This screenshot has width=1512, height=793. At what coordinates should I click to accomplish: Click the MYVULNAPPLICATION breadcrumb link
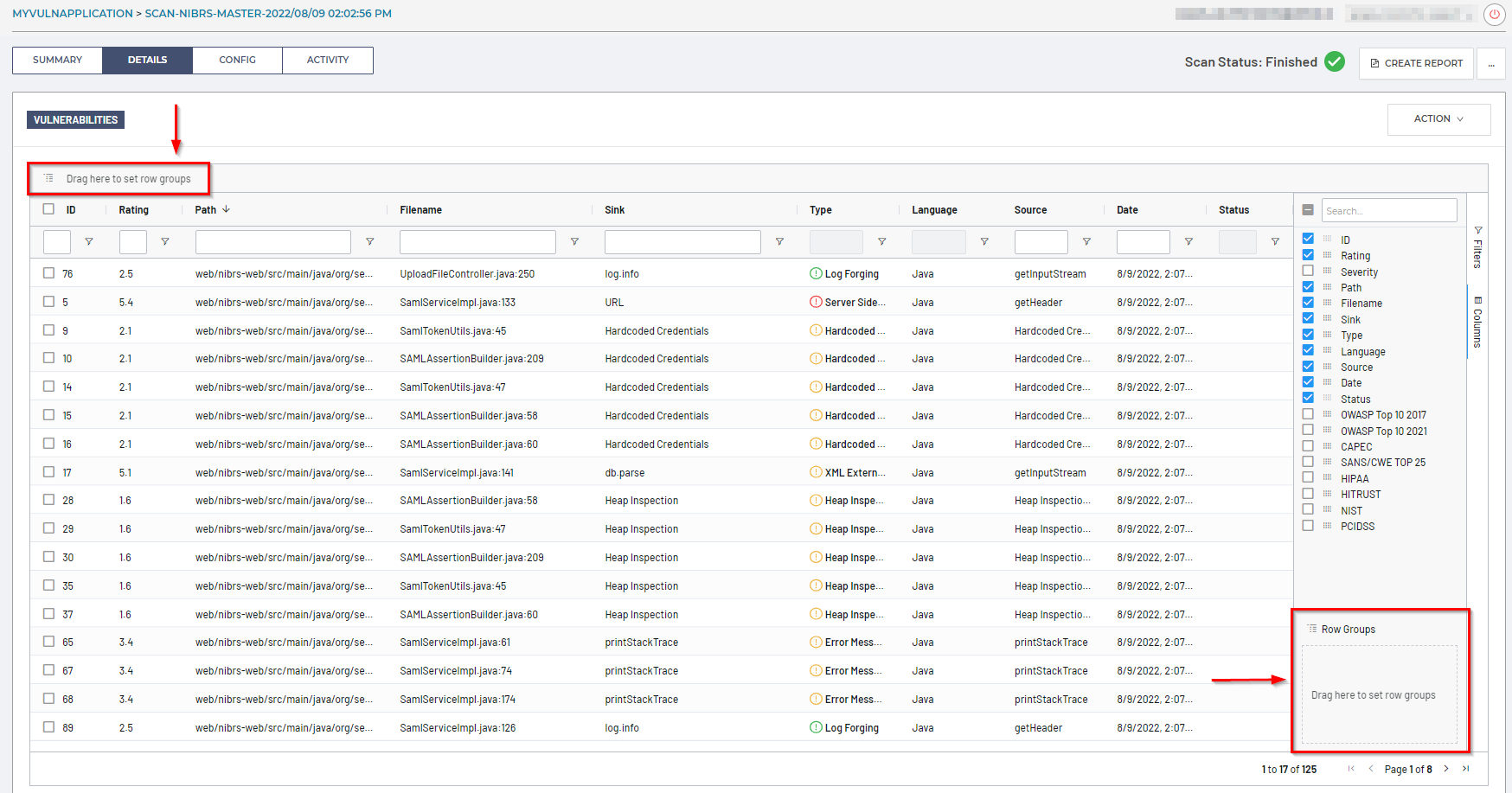(x=73, y=14)
